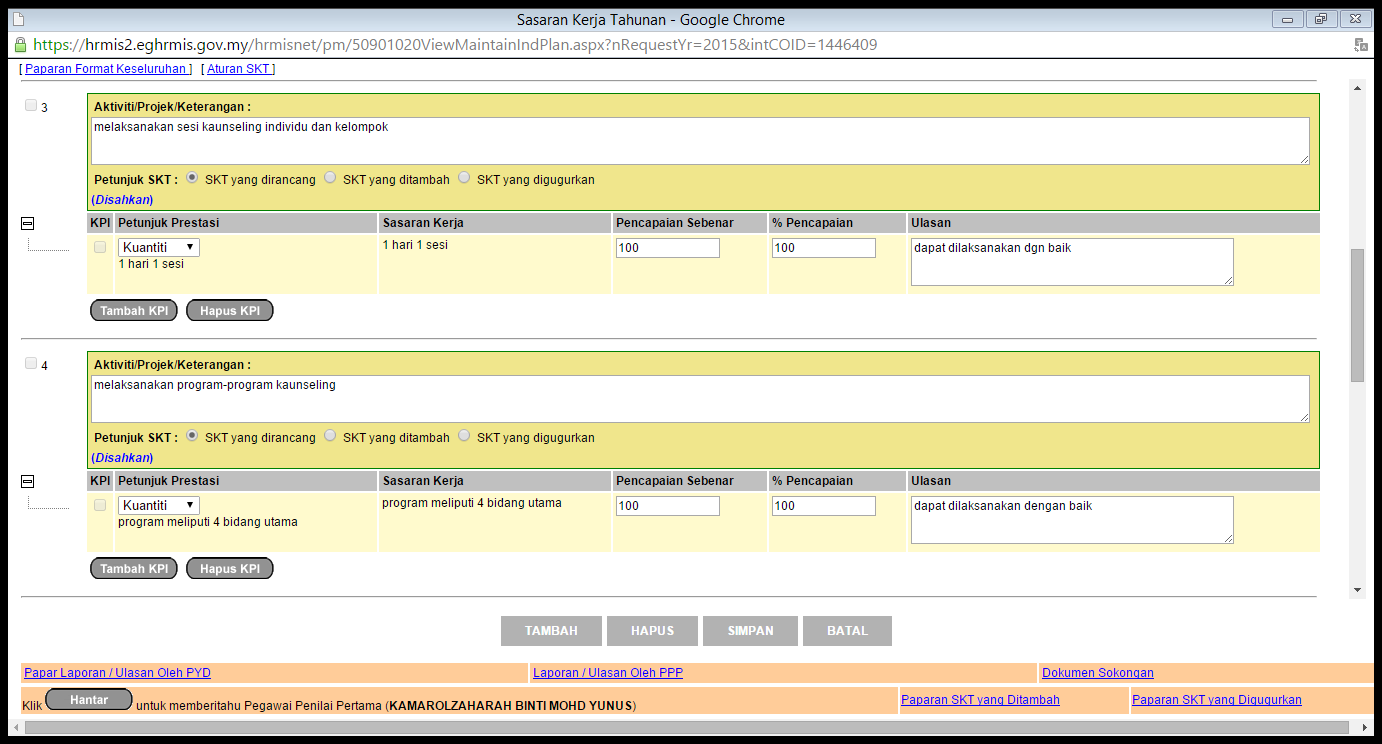Click name 'KAMAROLZAHARAH BINTI MOHD YUNUS'
The image size is (1382, 744).
pyautogui.click(x=511, y=706)
